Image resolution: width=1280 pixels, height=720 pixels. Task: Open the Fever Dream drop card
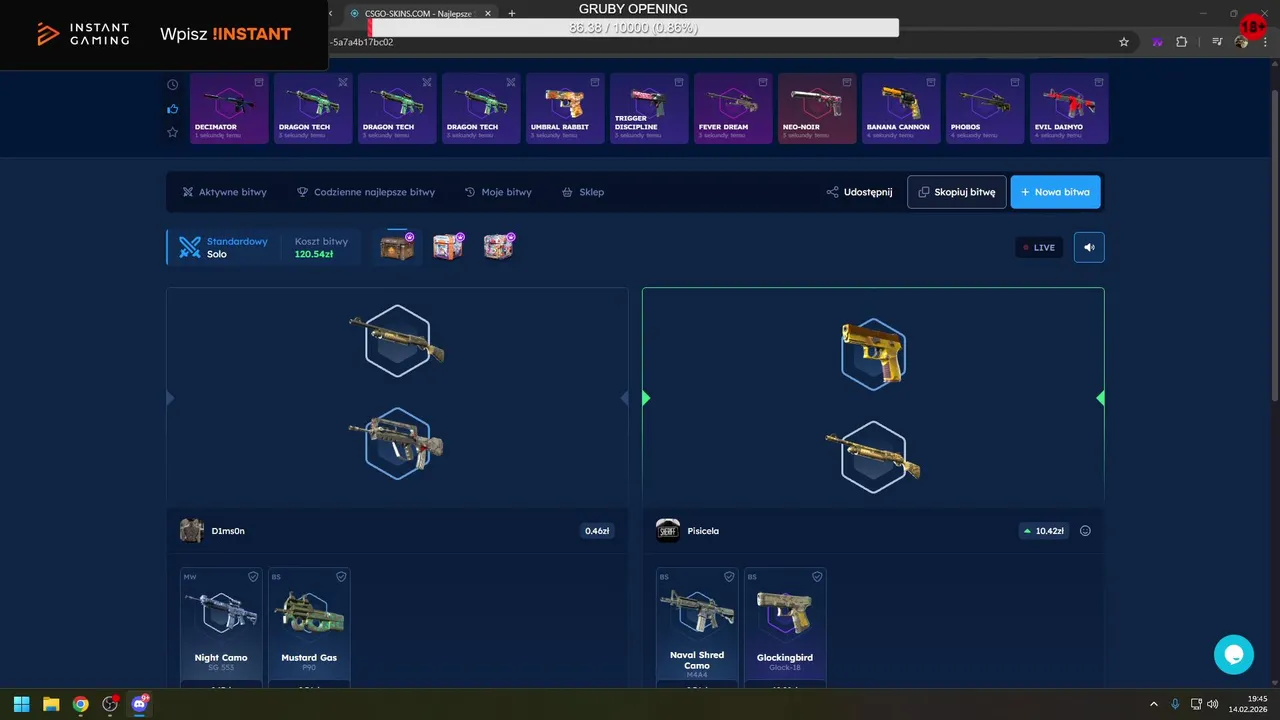click(733, 108)
